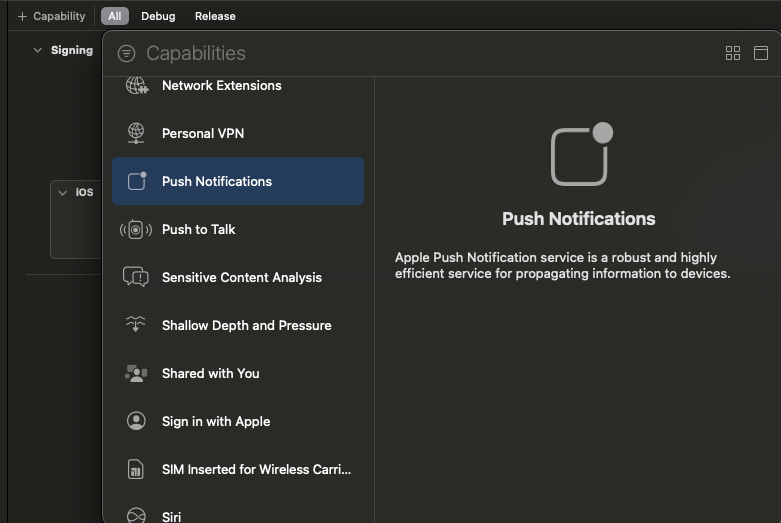This screenshot has width=781, height=523.
Task: Toggle the detail pane layout button
Action: click(x=761, y=53)
